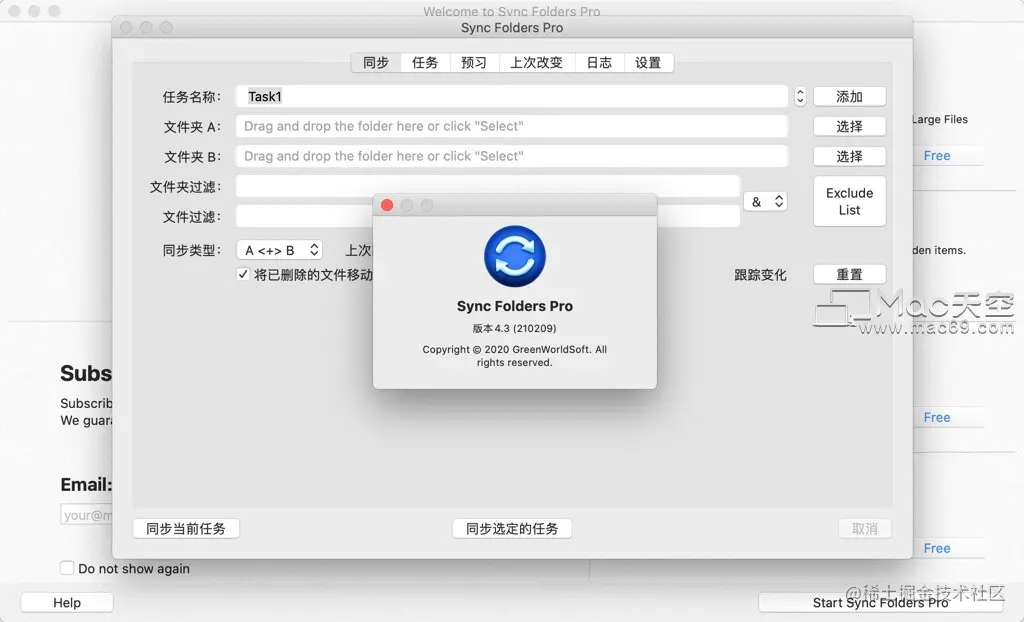This screenshot has width=1024, height=622.
Task: Click the 同步选定的任务 button
Action: 512,529
